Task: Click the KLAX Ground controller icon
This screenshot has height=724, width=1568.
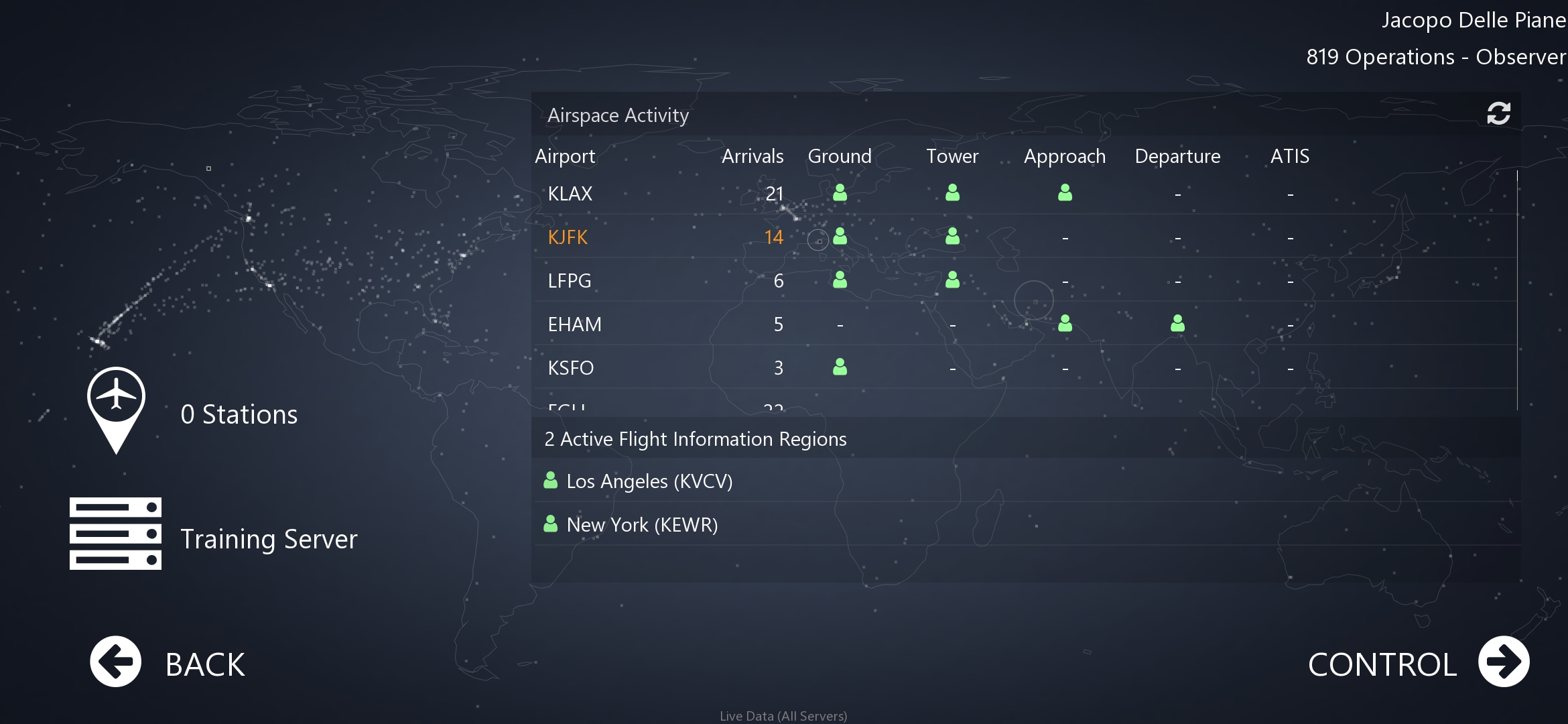Action: coord(840,193)
